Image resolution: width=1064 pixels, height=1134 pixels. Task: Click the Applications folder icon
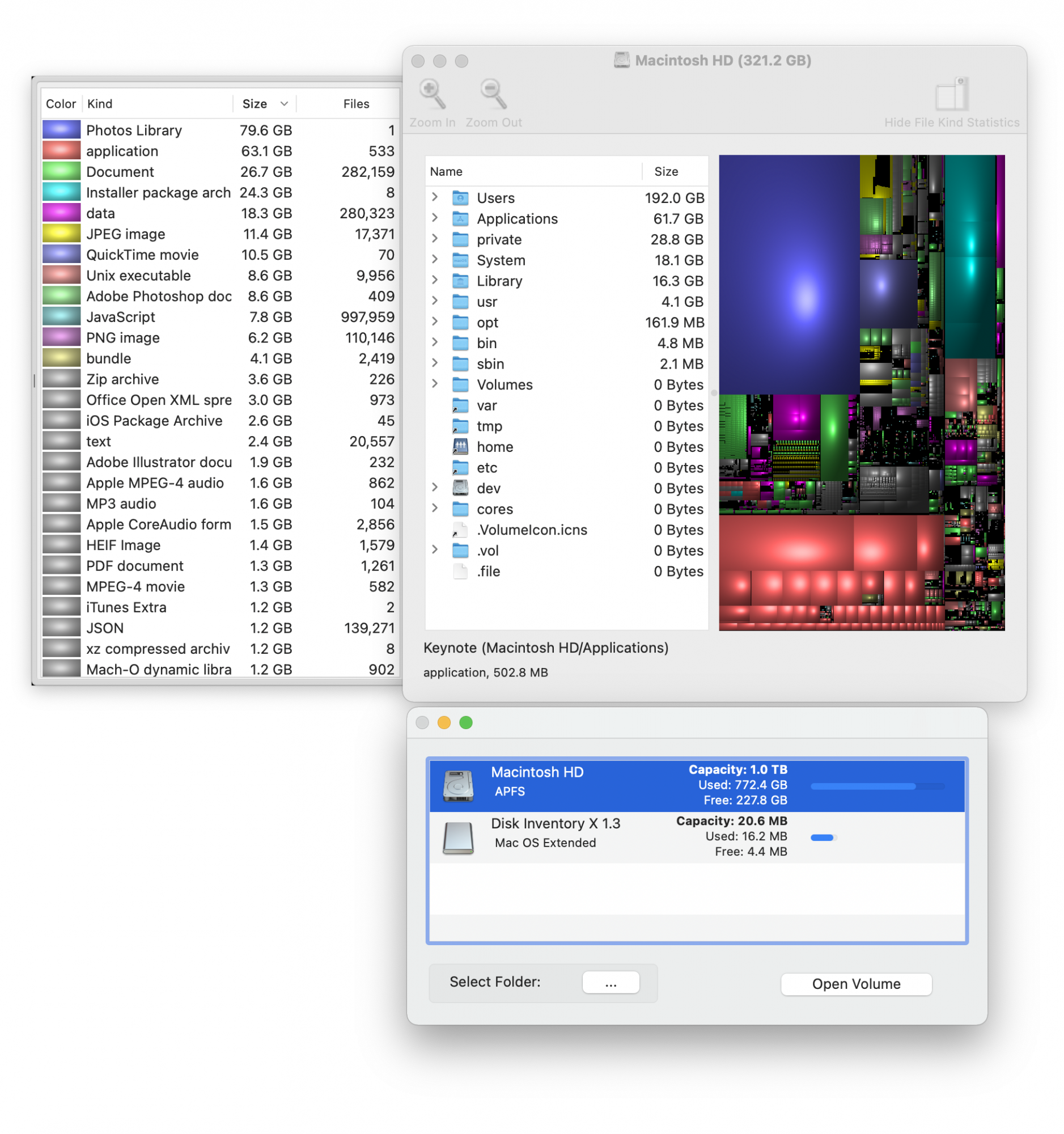point(460,218)
